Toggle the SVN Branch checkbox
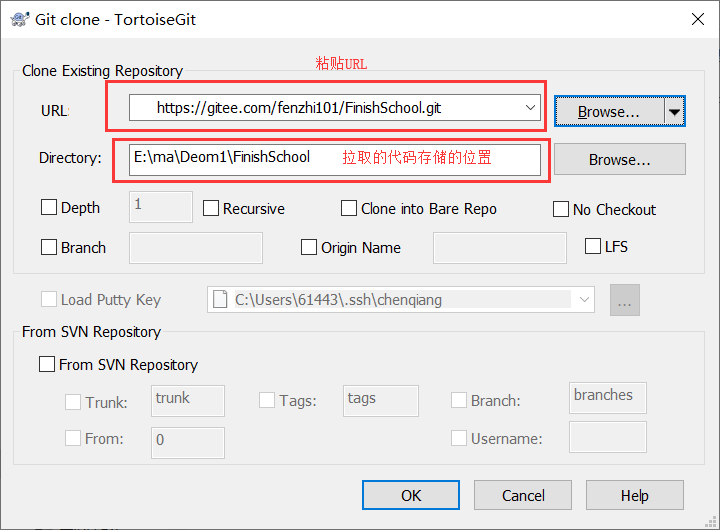The image size is (720, 530). (x=459, y=400)
